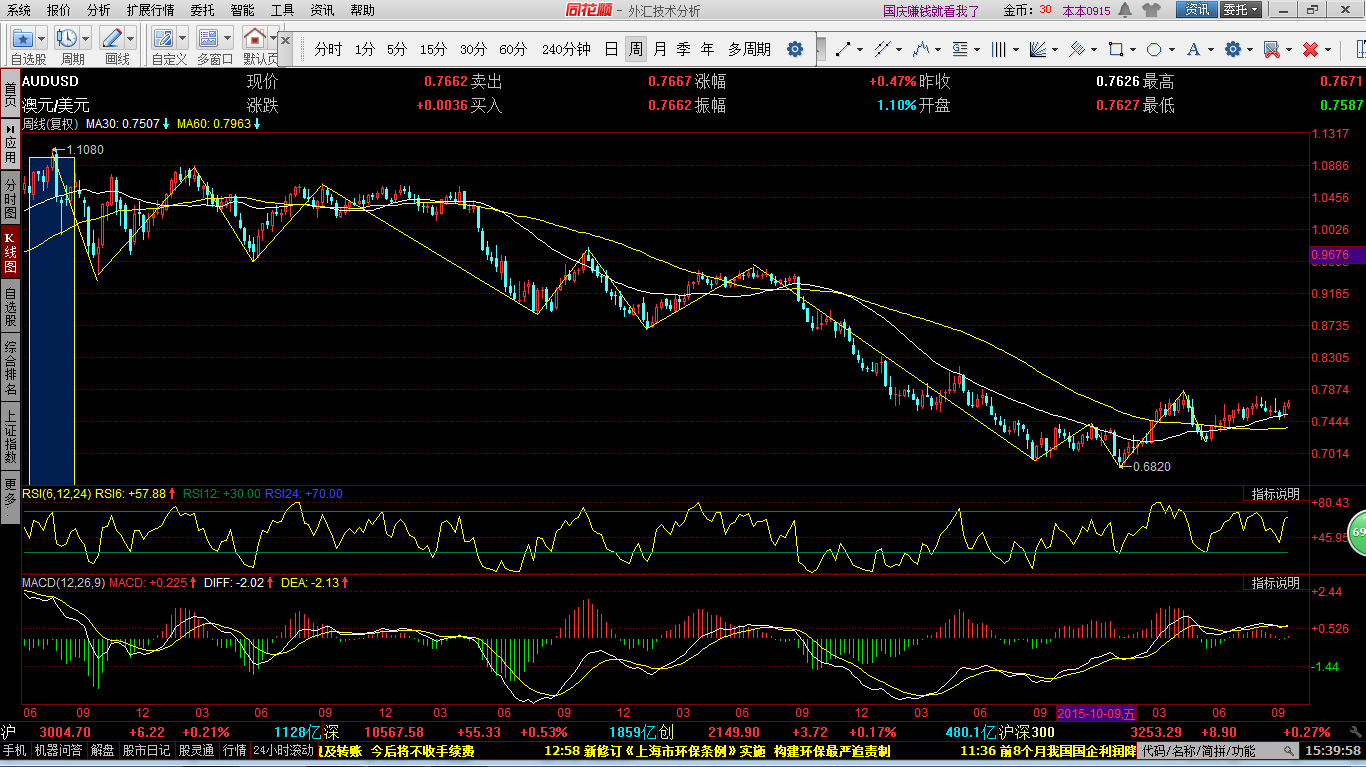Open the 股市日记 bottom bar button

146,750
